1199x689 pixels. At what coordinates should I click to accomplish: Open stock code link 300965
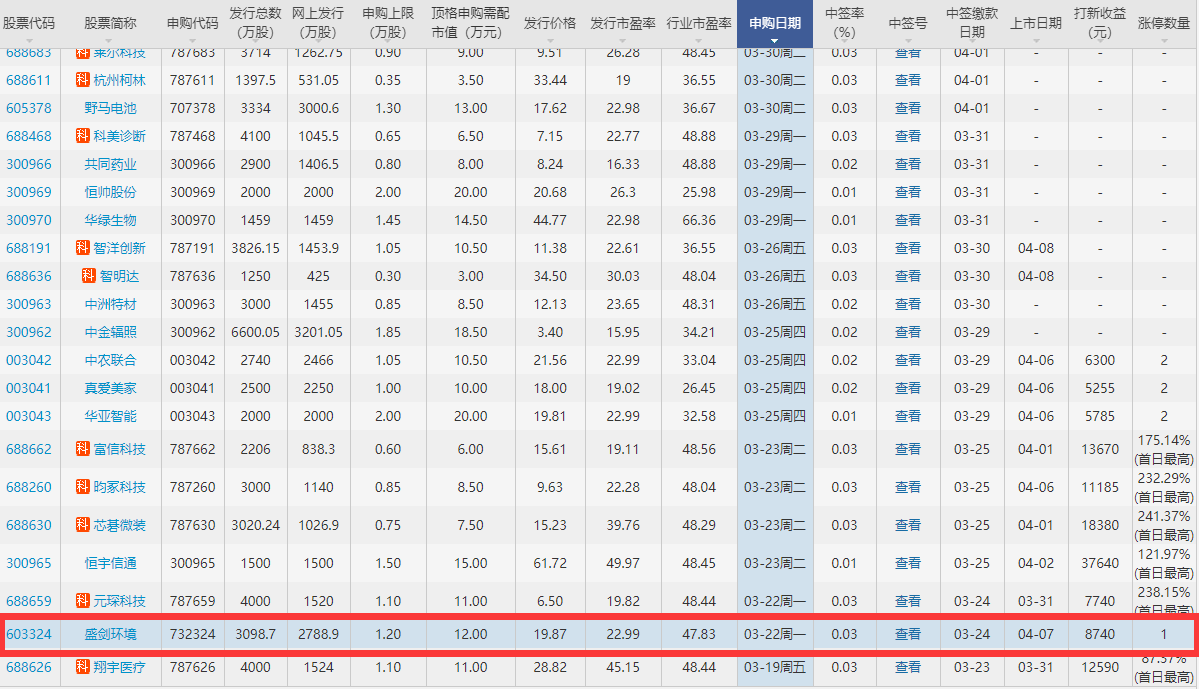(x=28, y=563)
